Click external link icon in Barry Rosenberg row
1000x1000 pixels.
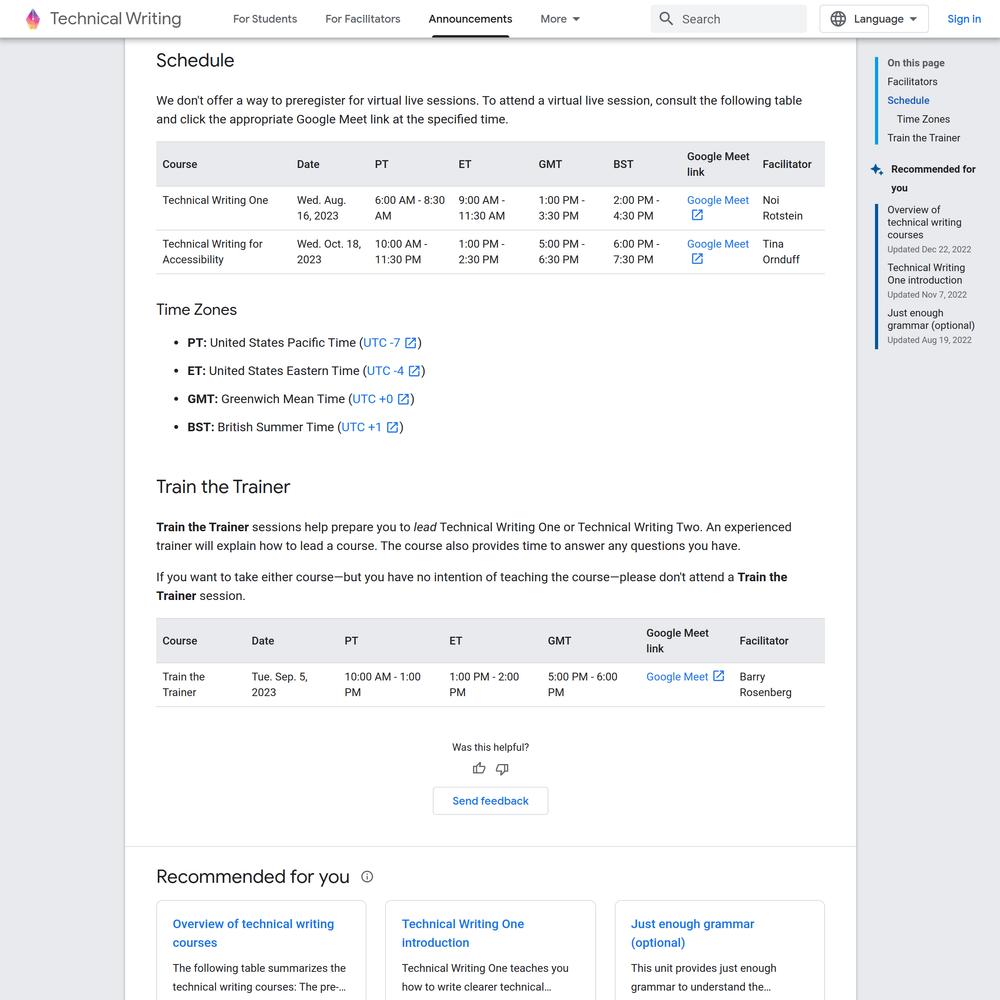pos(718,676)
